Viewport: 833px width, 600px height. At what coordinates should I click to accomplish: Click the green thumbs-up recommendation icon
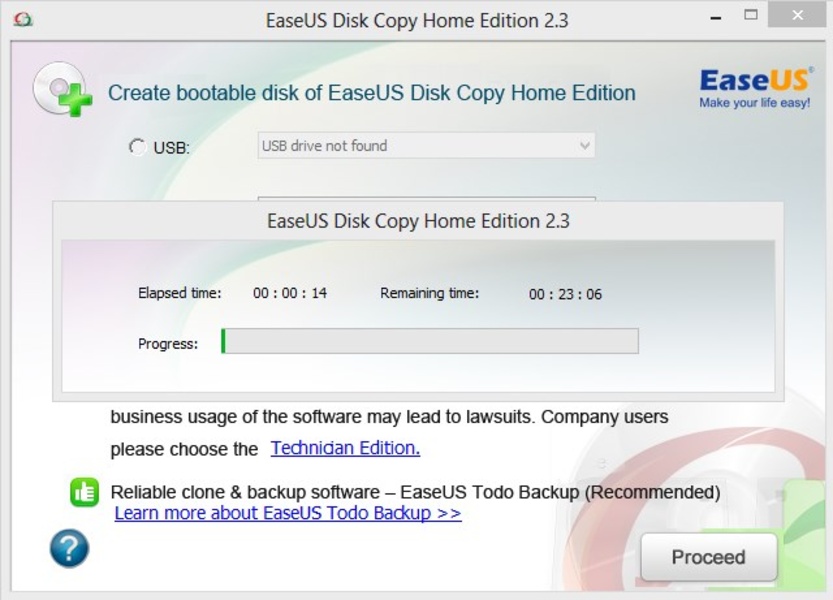[x=85, y=492]
